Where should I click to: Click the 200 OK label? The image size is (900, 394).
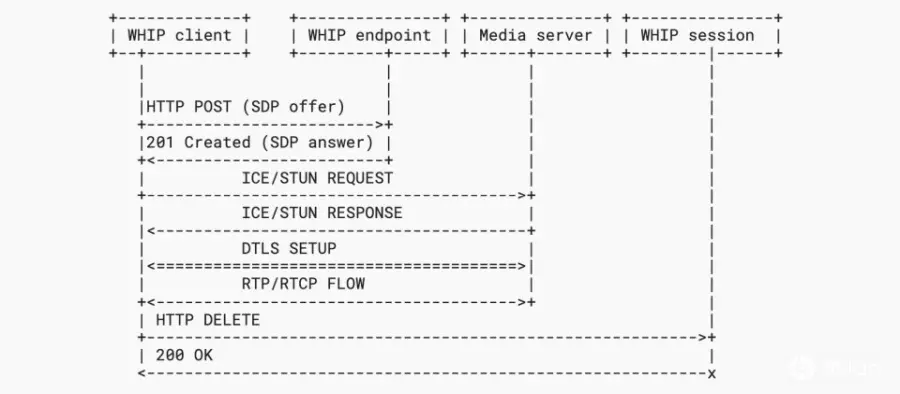pyautogui.click(x=184, y=356)
